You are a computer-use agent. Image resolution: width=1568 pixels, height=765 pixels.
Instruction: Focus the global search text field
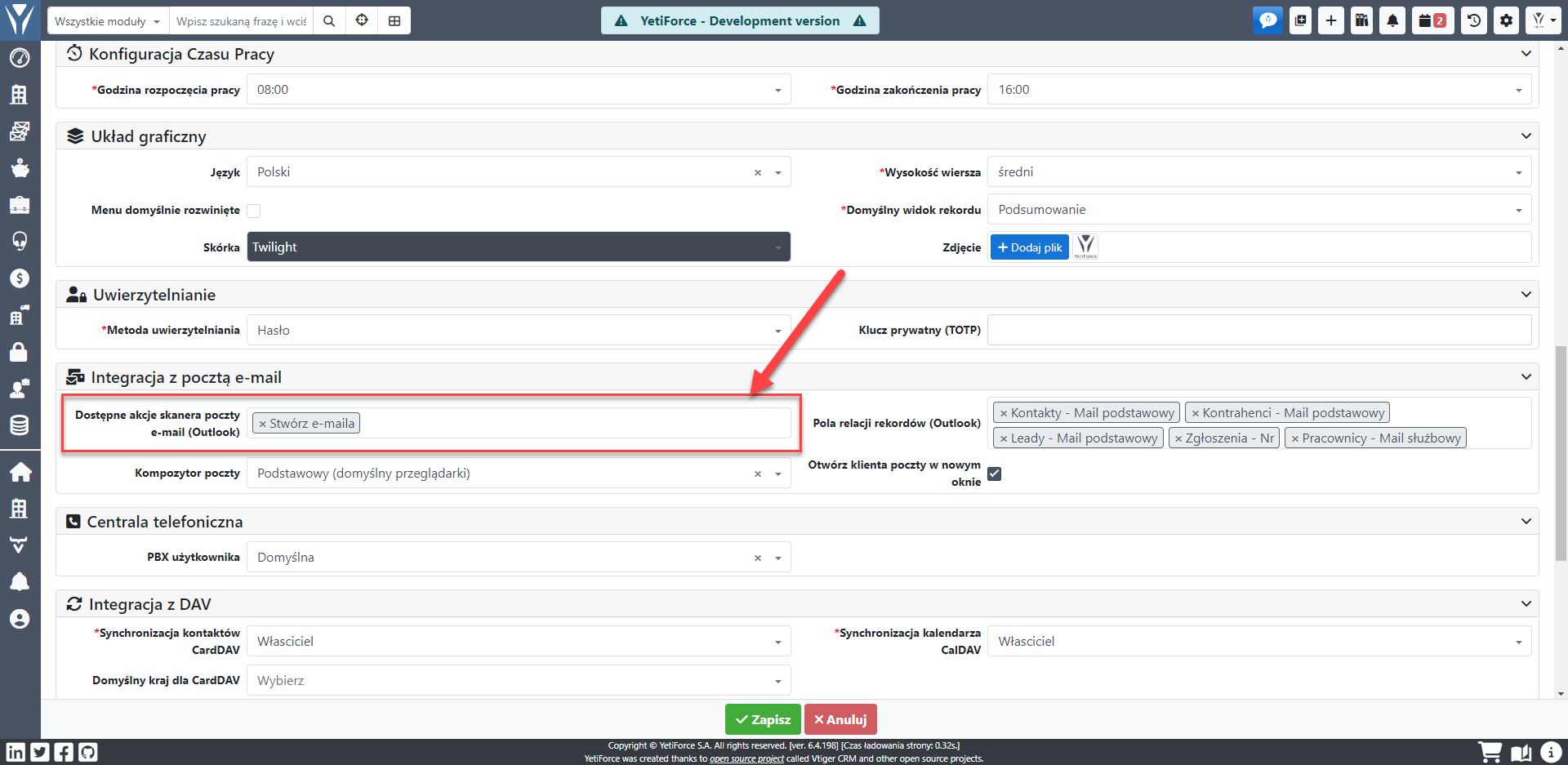tap(241, 21)
